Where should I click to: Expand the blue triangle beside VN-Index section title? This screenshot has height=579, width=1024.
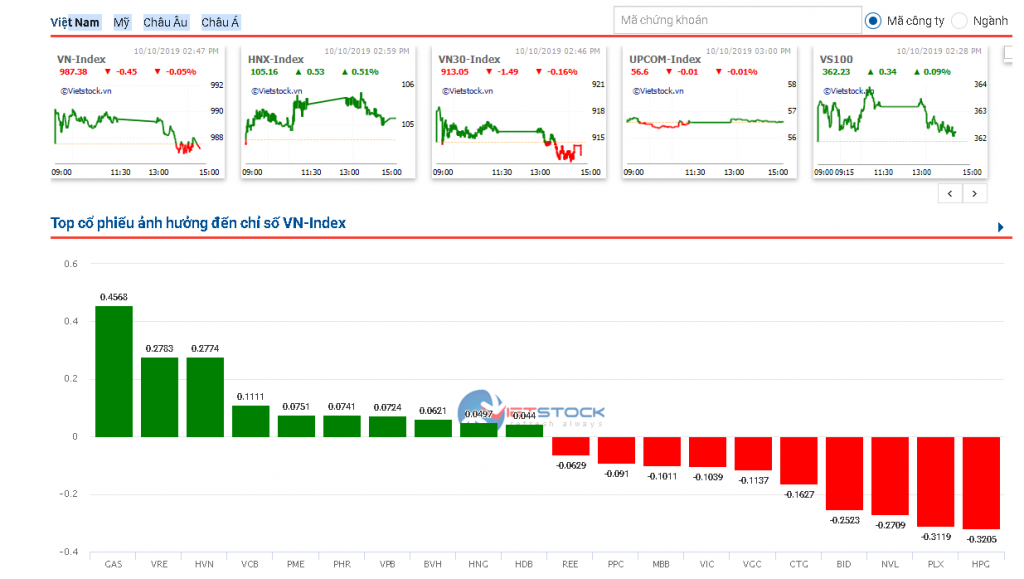pos(1001,228)
